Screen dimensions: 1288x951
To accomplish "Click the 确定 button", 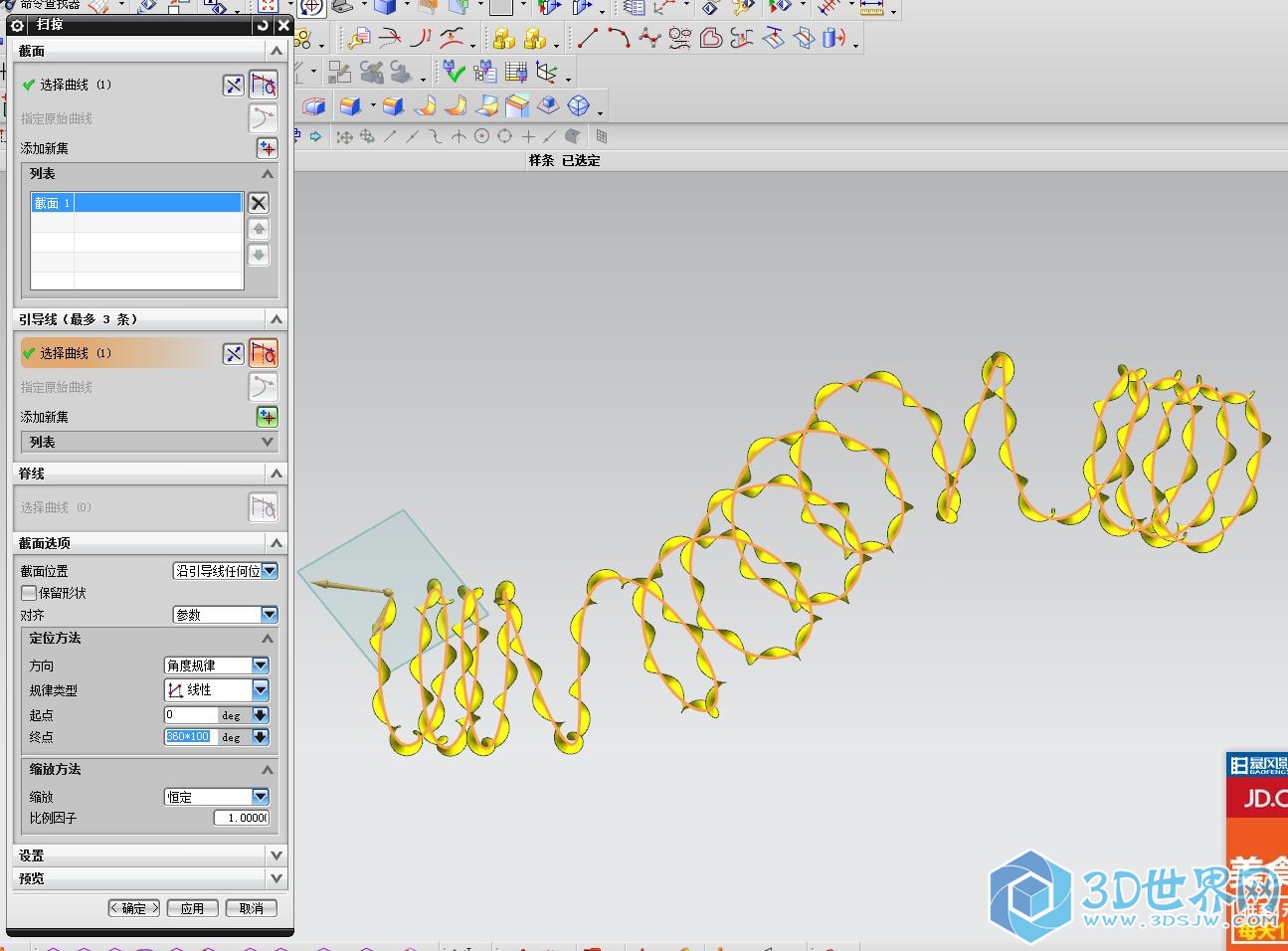I will [134, 908].
